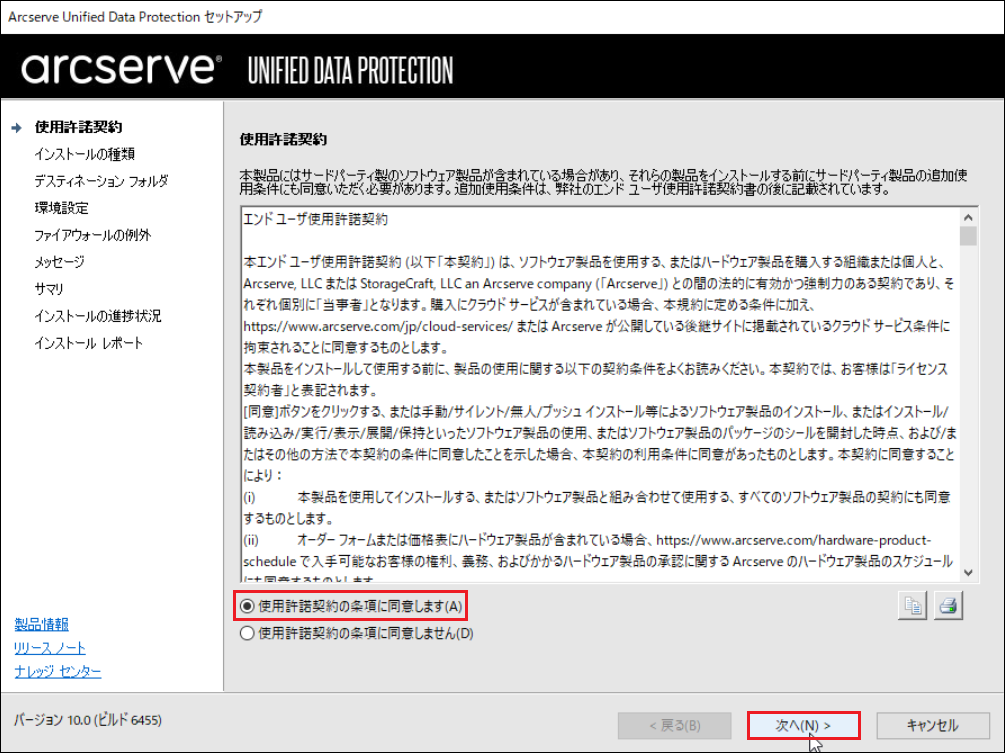Click the cloud-services URL in license text

point(378,326)
